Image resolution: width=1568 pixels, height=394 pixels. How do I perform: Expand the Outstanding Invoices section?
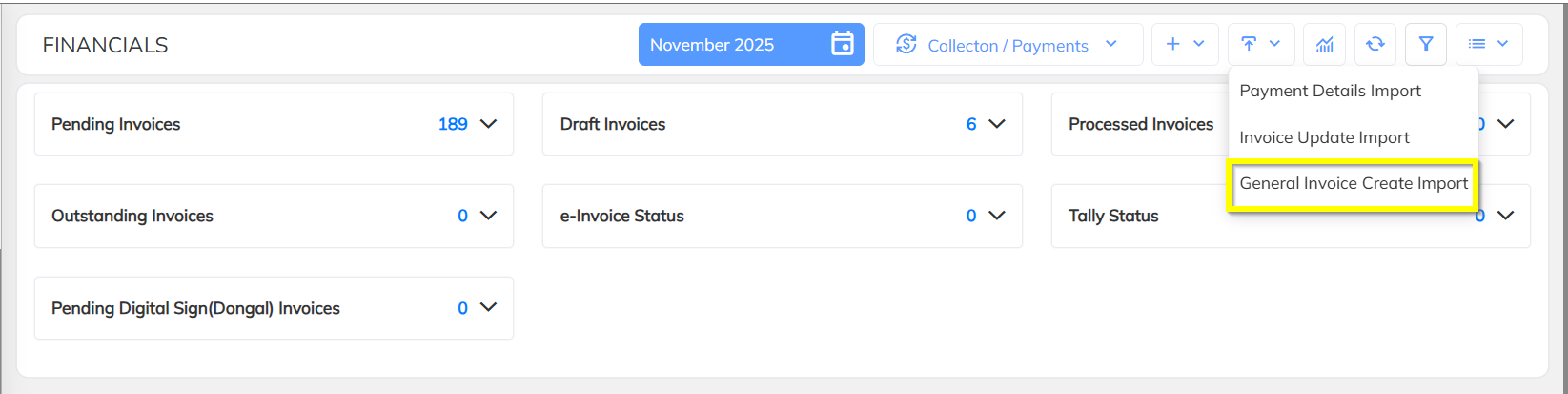click(489, 216)
